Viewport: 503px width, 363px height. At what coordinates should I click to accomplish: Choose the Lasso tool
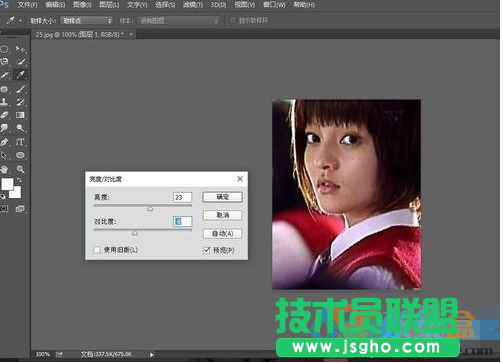pos(4,62)
